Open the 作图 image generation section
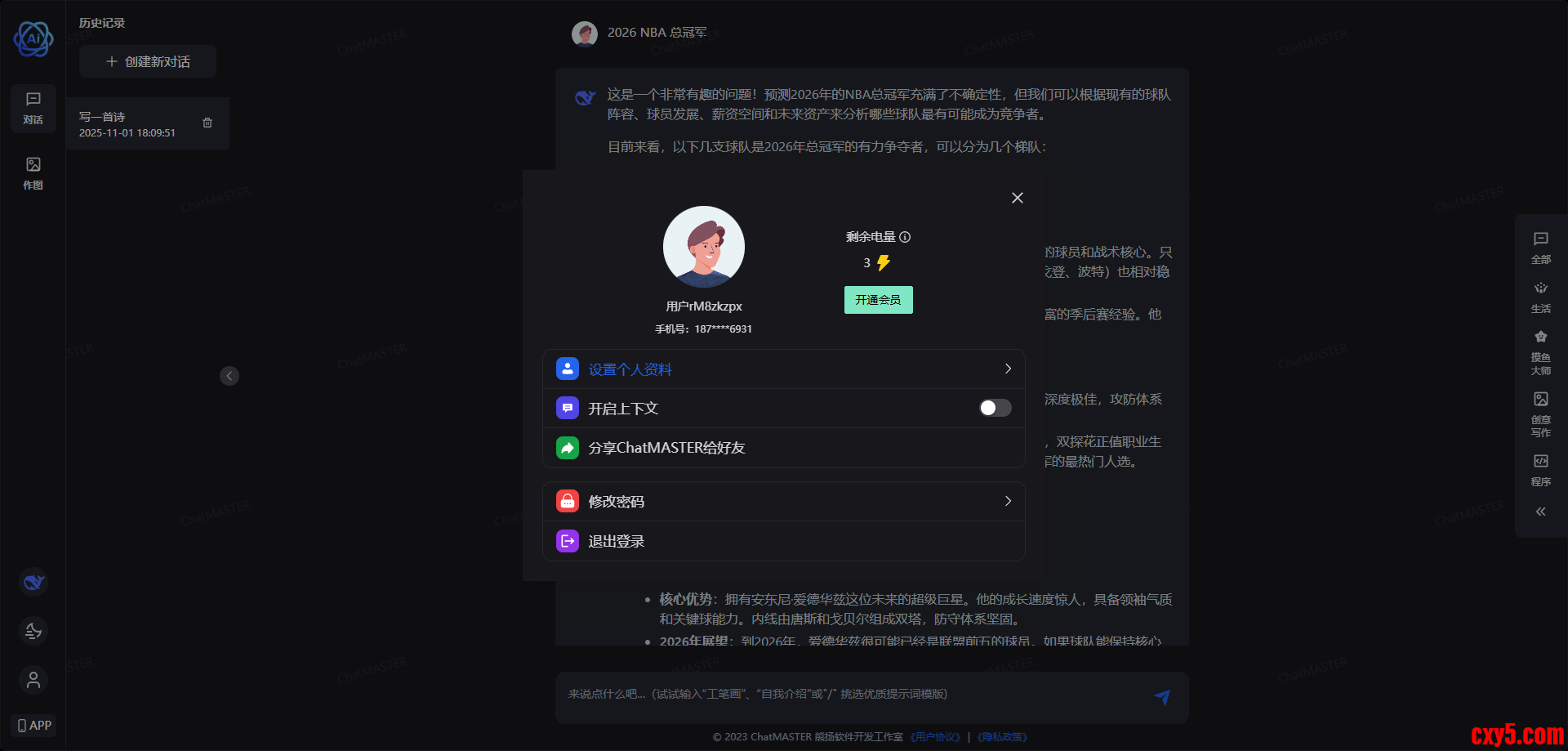1568x751 pixels. [x=33, y=173]
